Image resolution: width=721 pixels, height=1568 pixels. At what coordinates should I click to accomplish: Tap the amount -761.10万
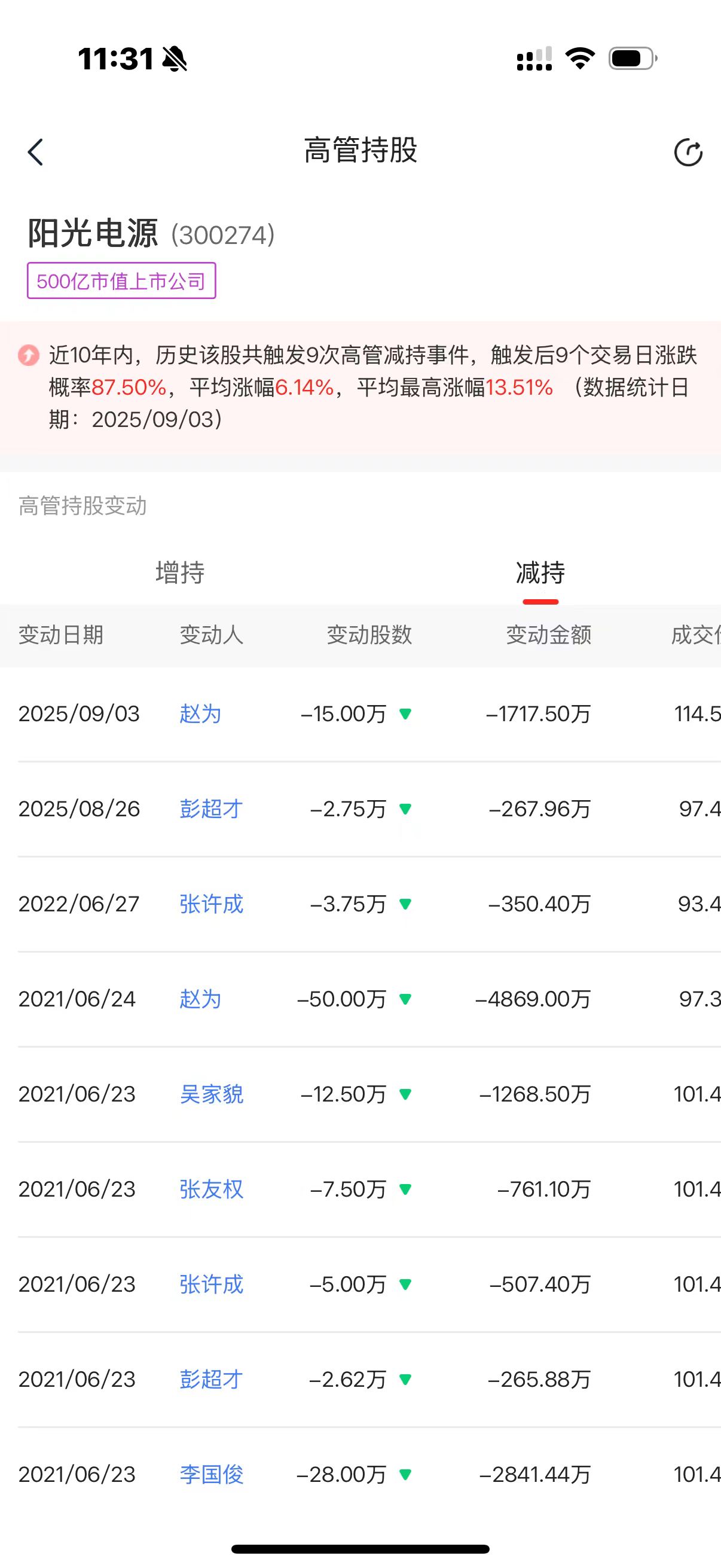(x=545, y=1189)
